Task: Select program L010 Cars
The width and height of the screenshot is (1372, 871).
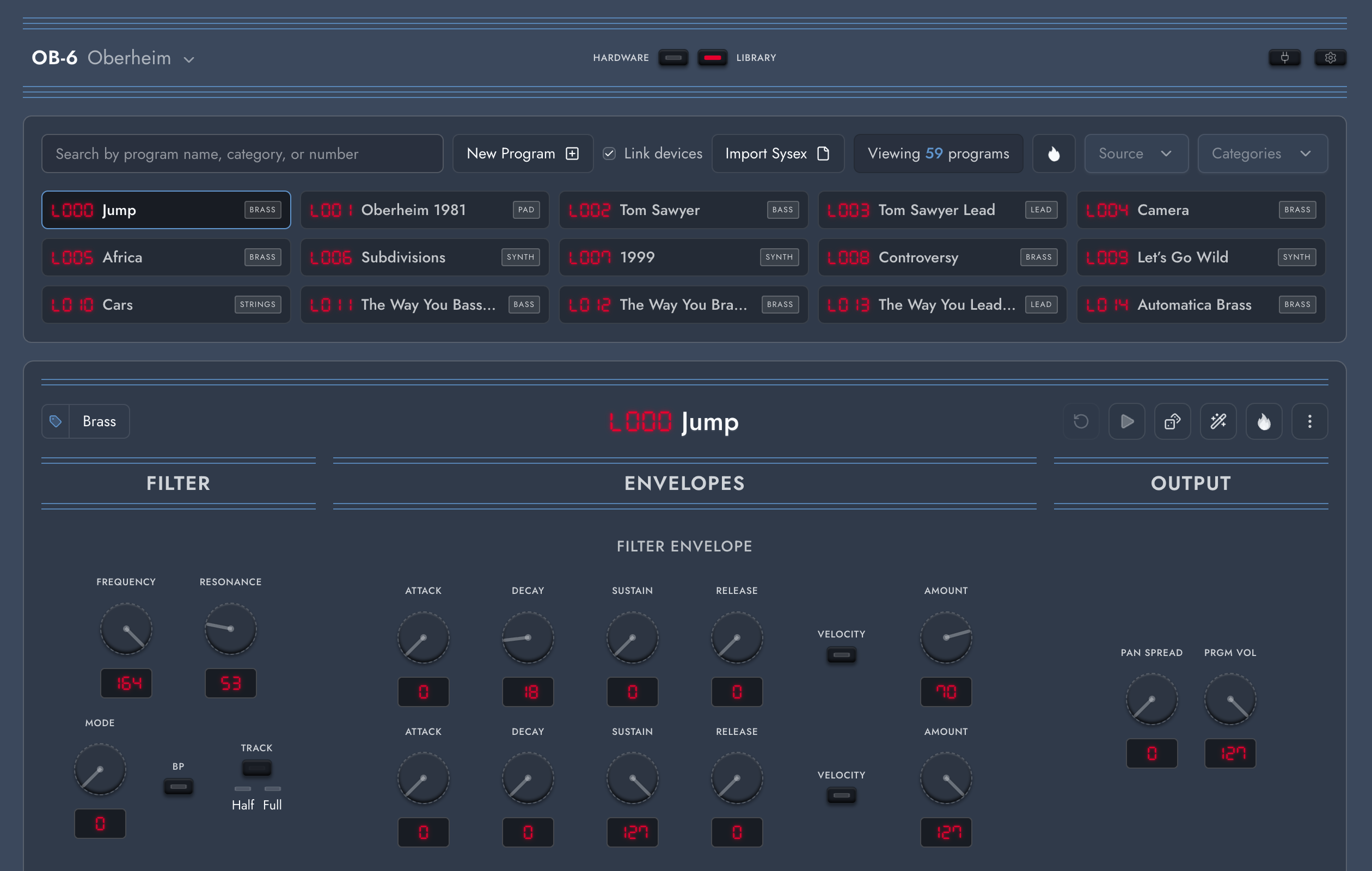Action: (x=166, y=304)
